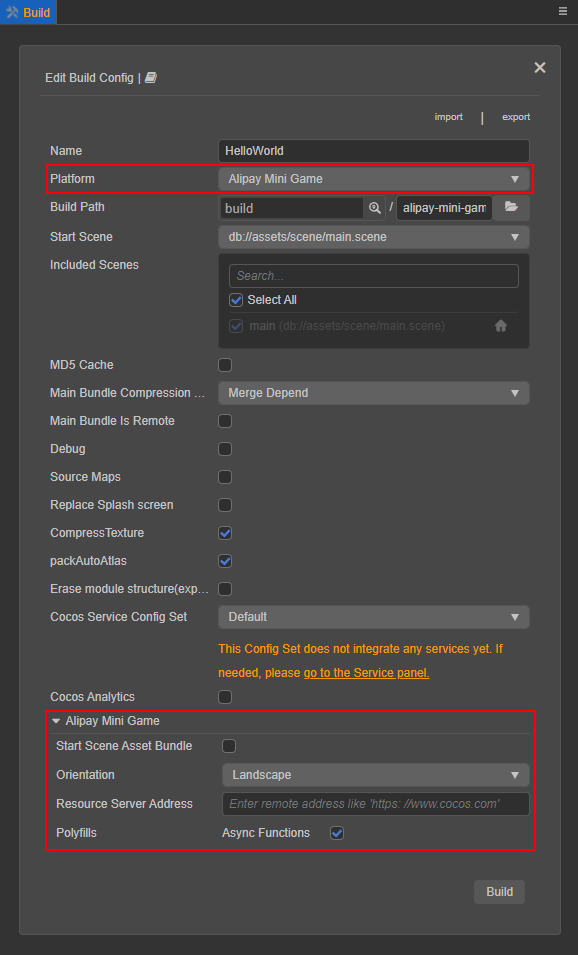Screen dimensions: 578x955
Task: Click the magnifier icon beside build path
Action: [375, 208]
